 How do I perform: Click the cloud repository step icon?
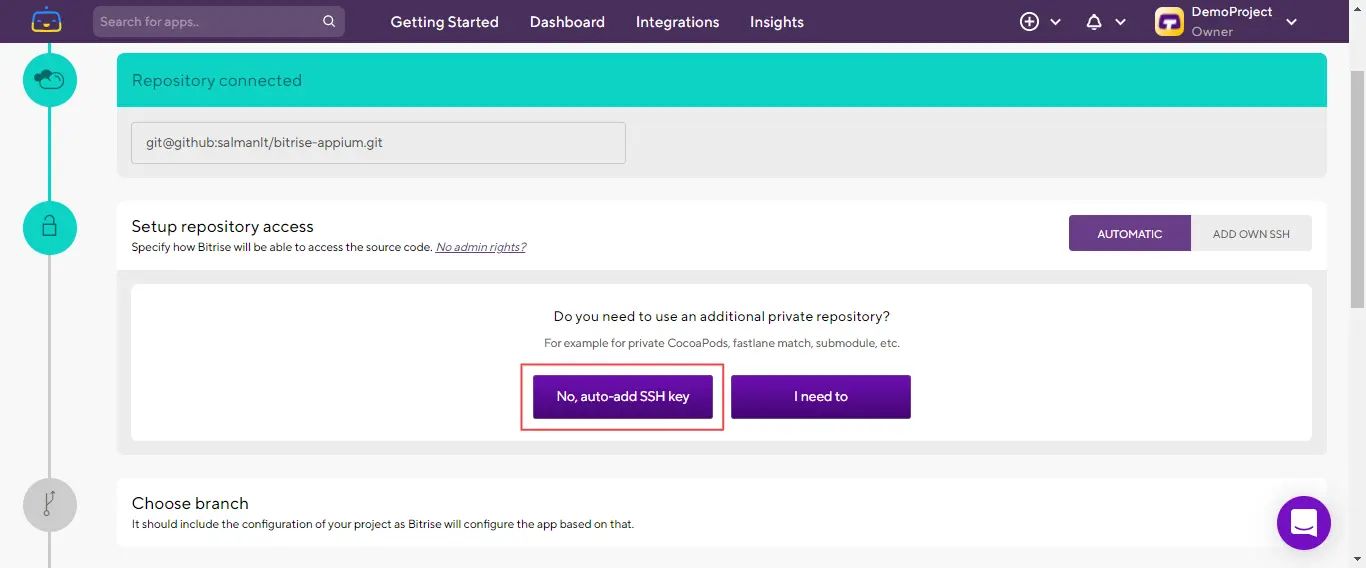(50, 80)
